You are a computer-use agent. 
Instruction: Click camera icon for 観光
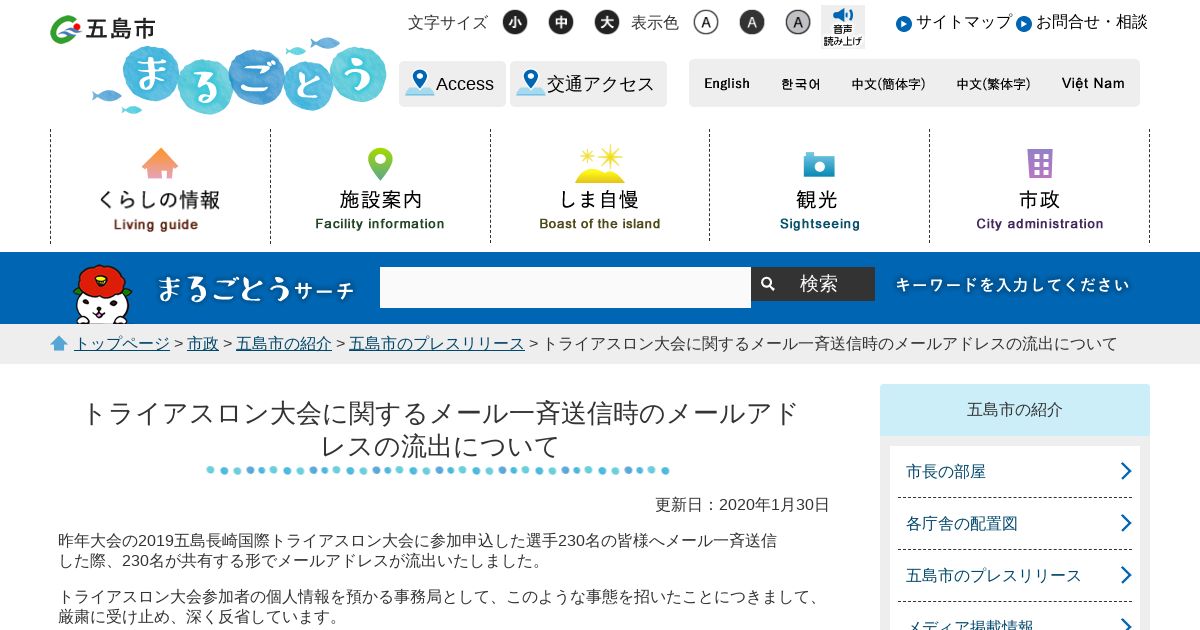coord(819,164)
